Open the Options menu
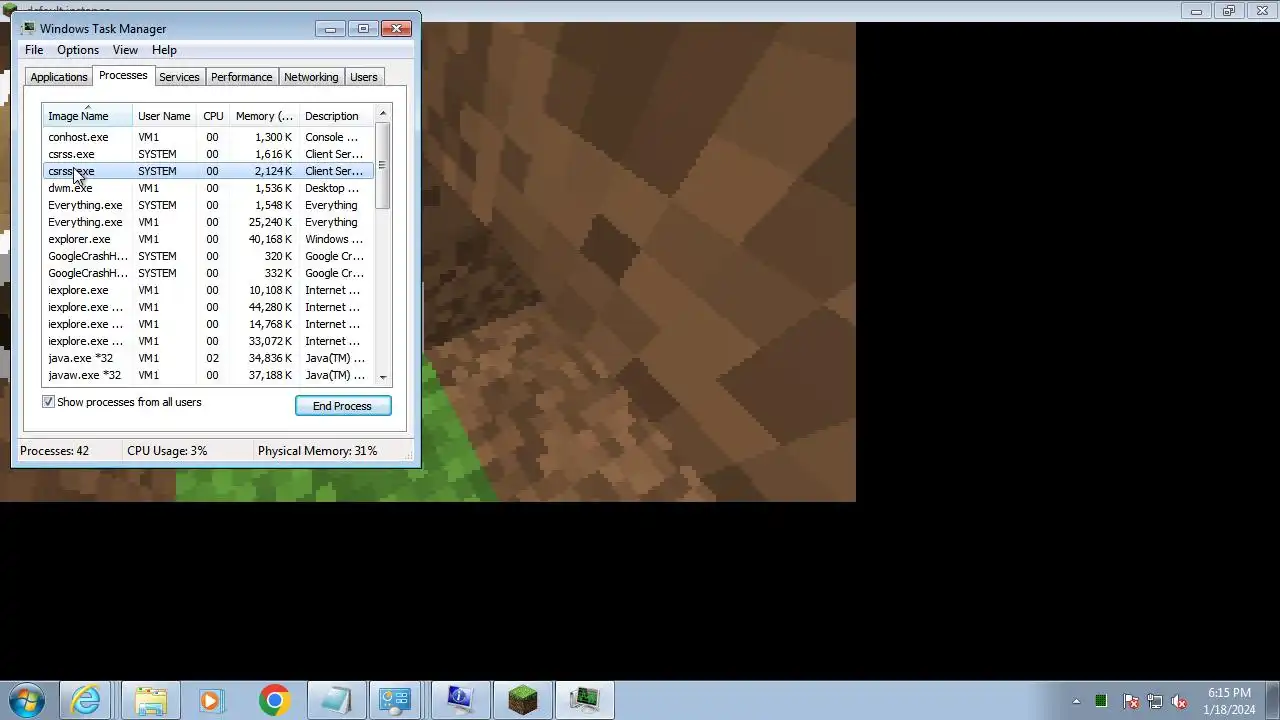The height and width of the screenshot is (720, 1280). pos(77,50)
